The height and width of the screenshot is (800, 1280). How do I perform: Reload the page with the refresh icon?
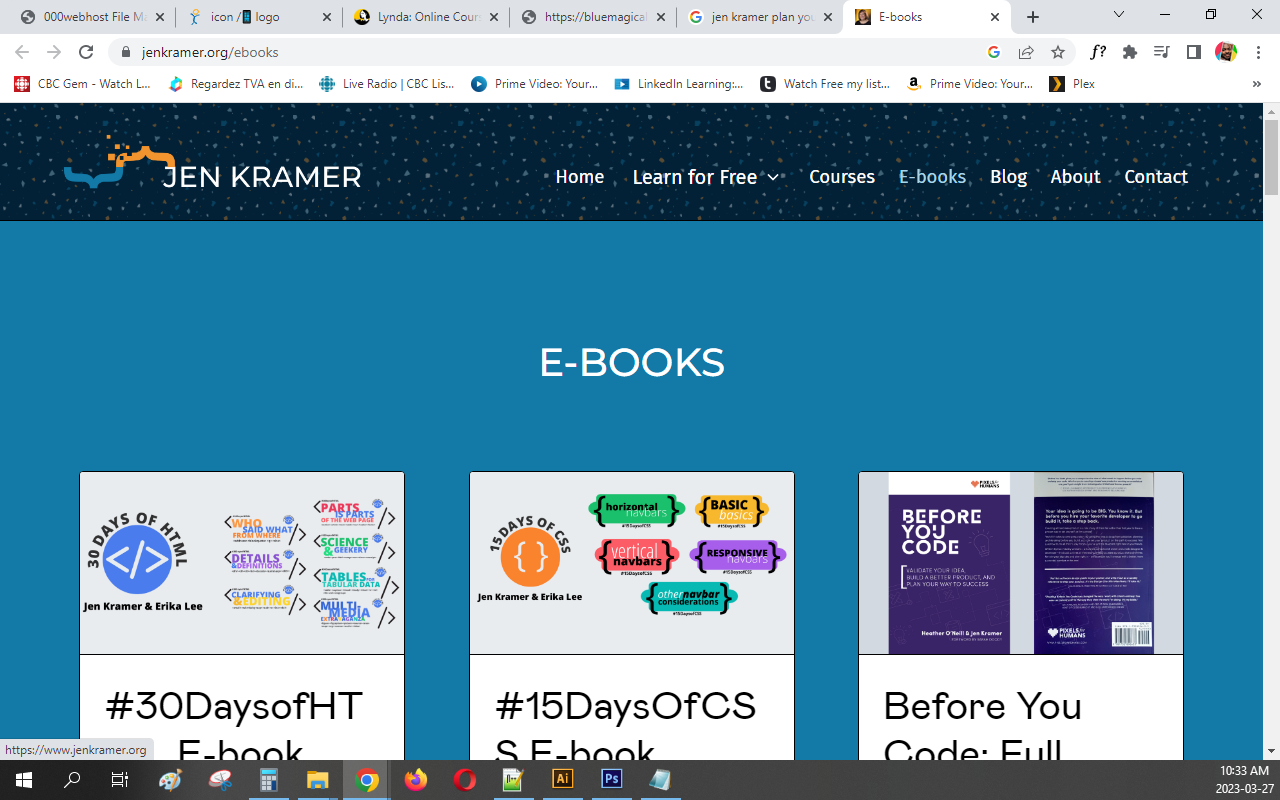[86, 52]
